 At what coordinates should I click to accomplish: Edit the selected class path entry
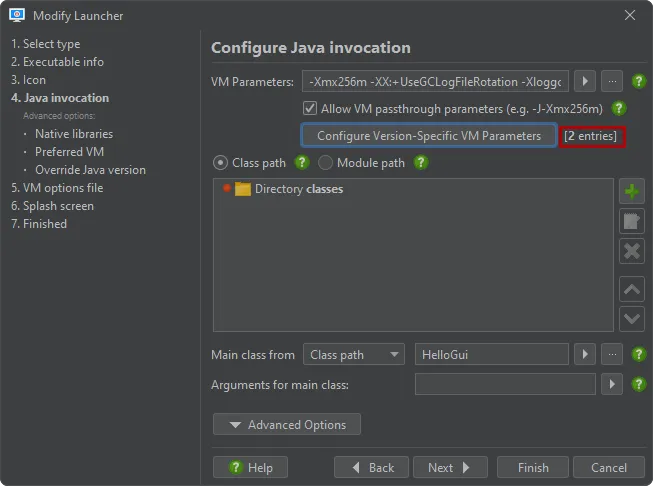pos(632,221)
